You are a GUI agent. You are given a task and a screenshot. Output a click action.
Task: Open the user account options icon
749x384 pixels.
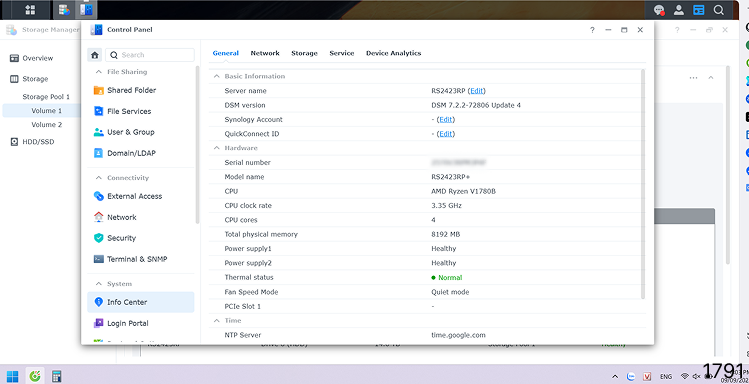(x=679, y=10)
